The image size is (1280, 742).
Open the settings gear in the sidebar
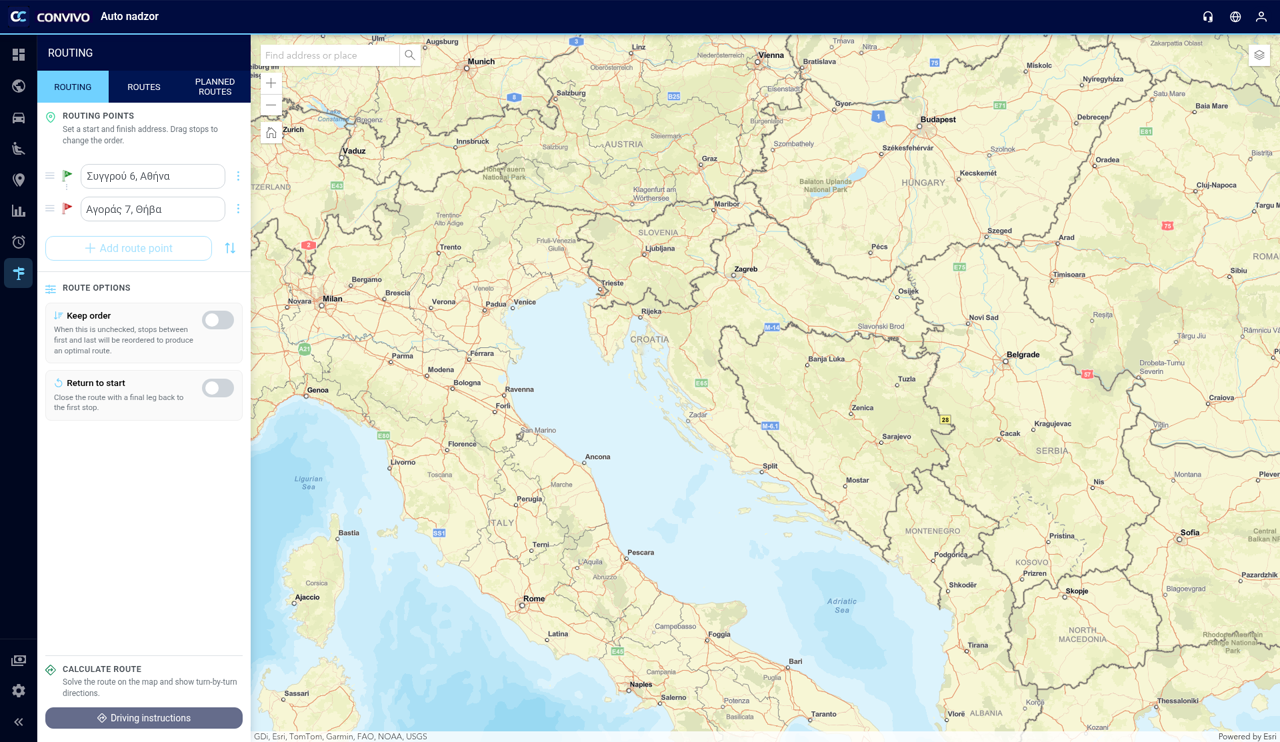[x=18, y=691]
